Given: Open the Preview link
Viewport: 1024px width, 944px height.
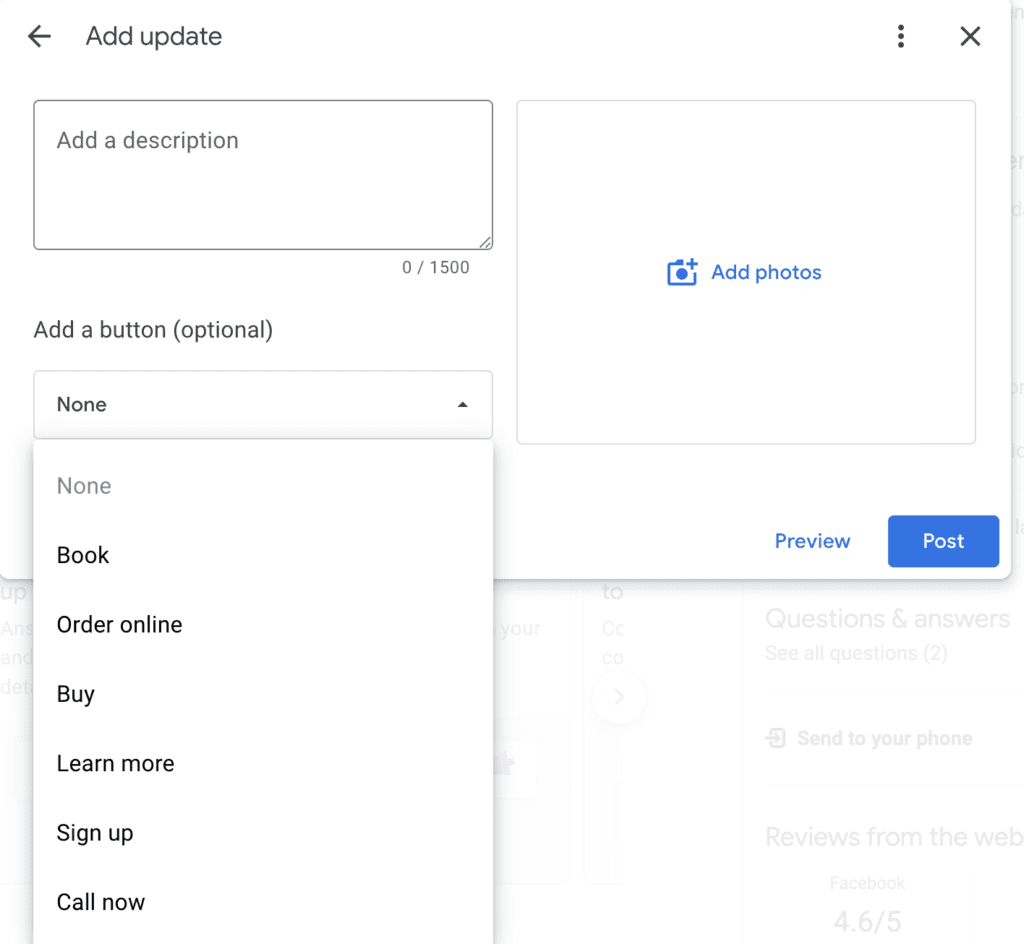Looking at the screenshot, I should (x=812, y=541).
